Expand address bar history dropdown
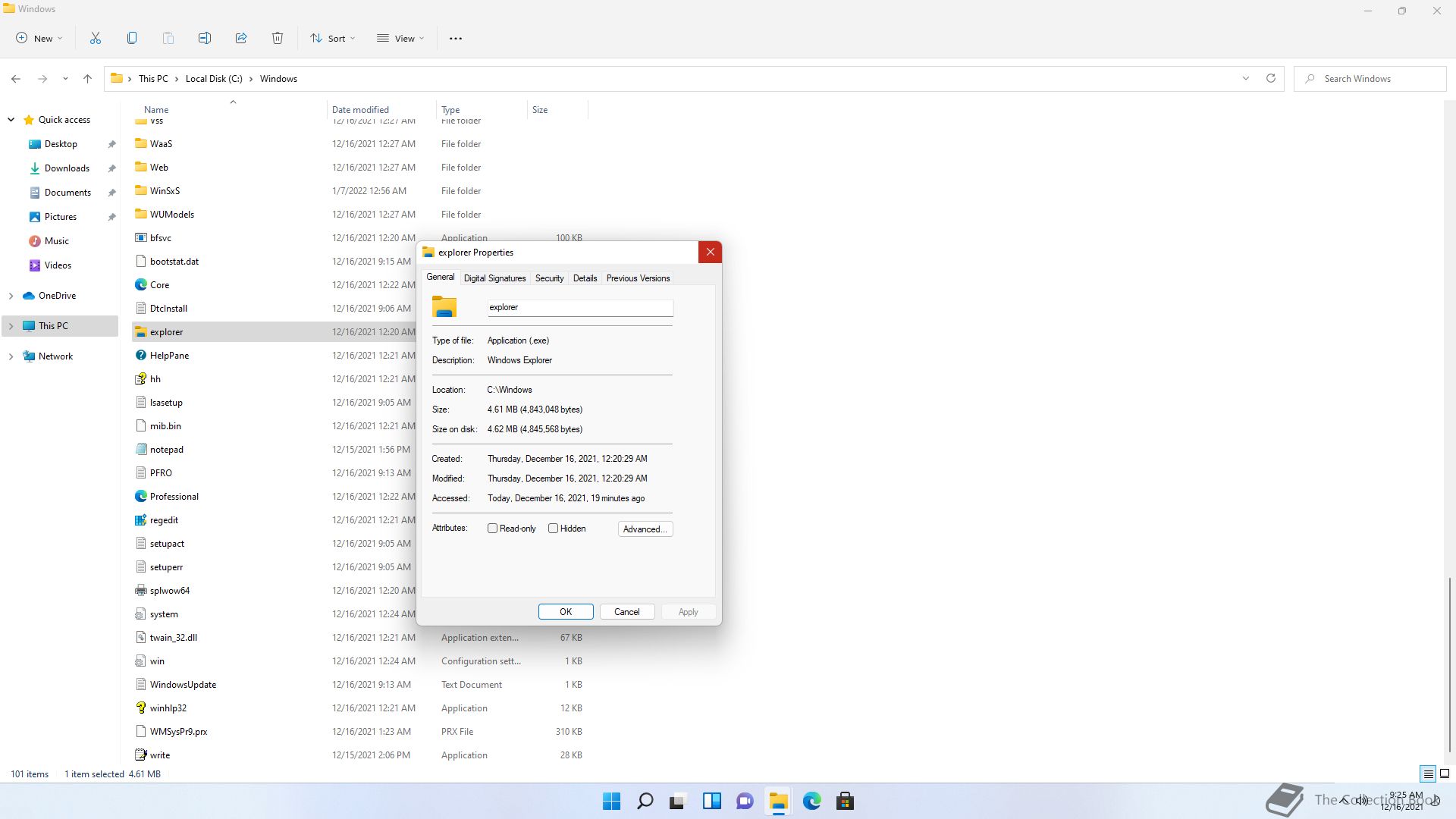1456x819 pixels. (1245, 78)
